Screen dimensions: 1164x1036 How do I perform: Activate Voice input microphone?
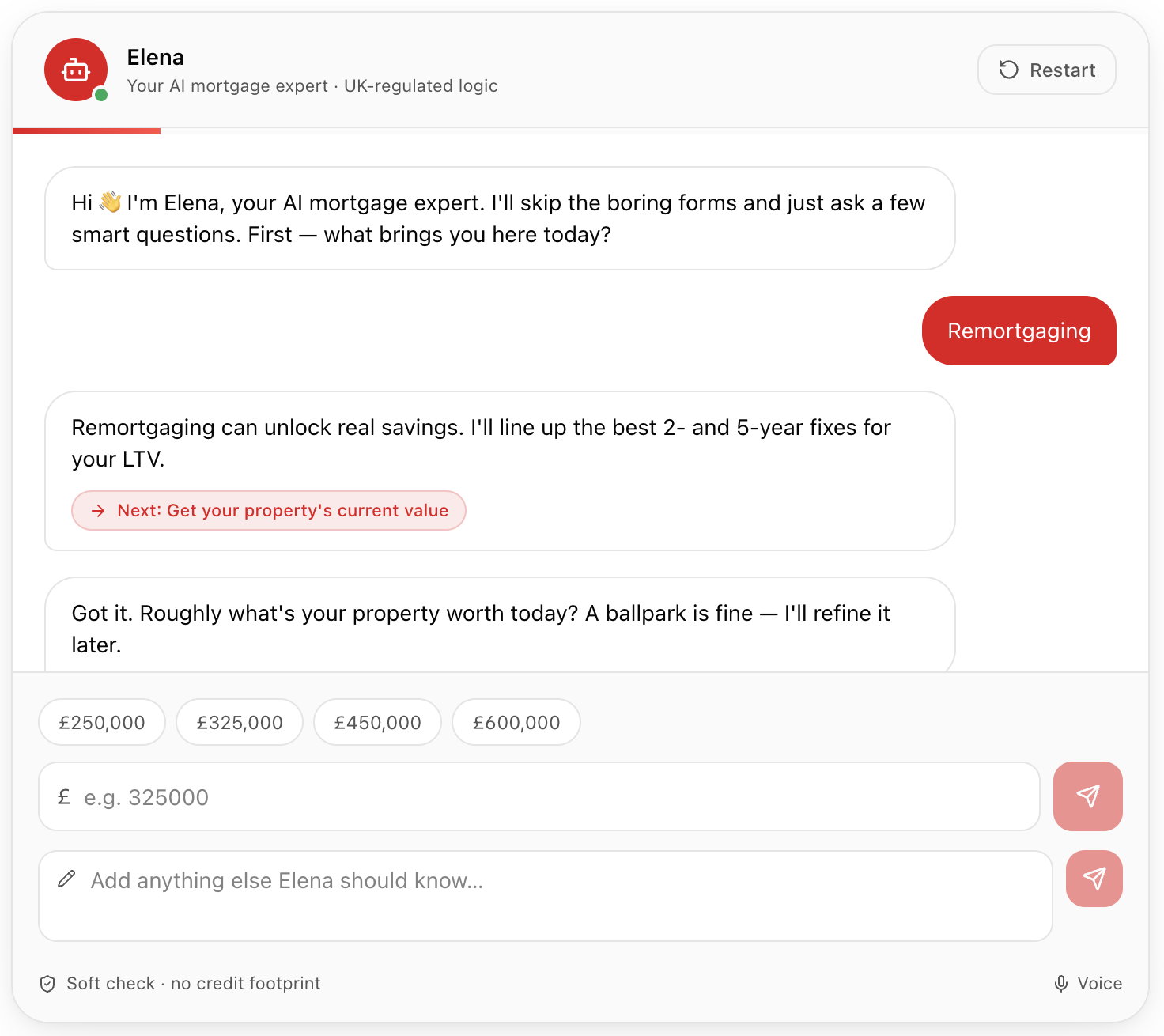click(1088, 983)
